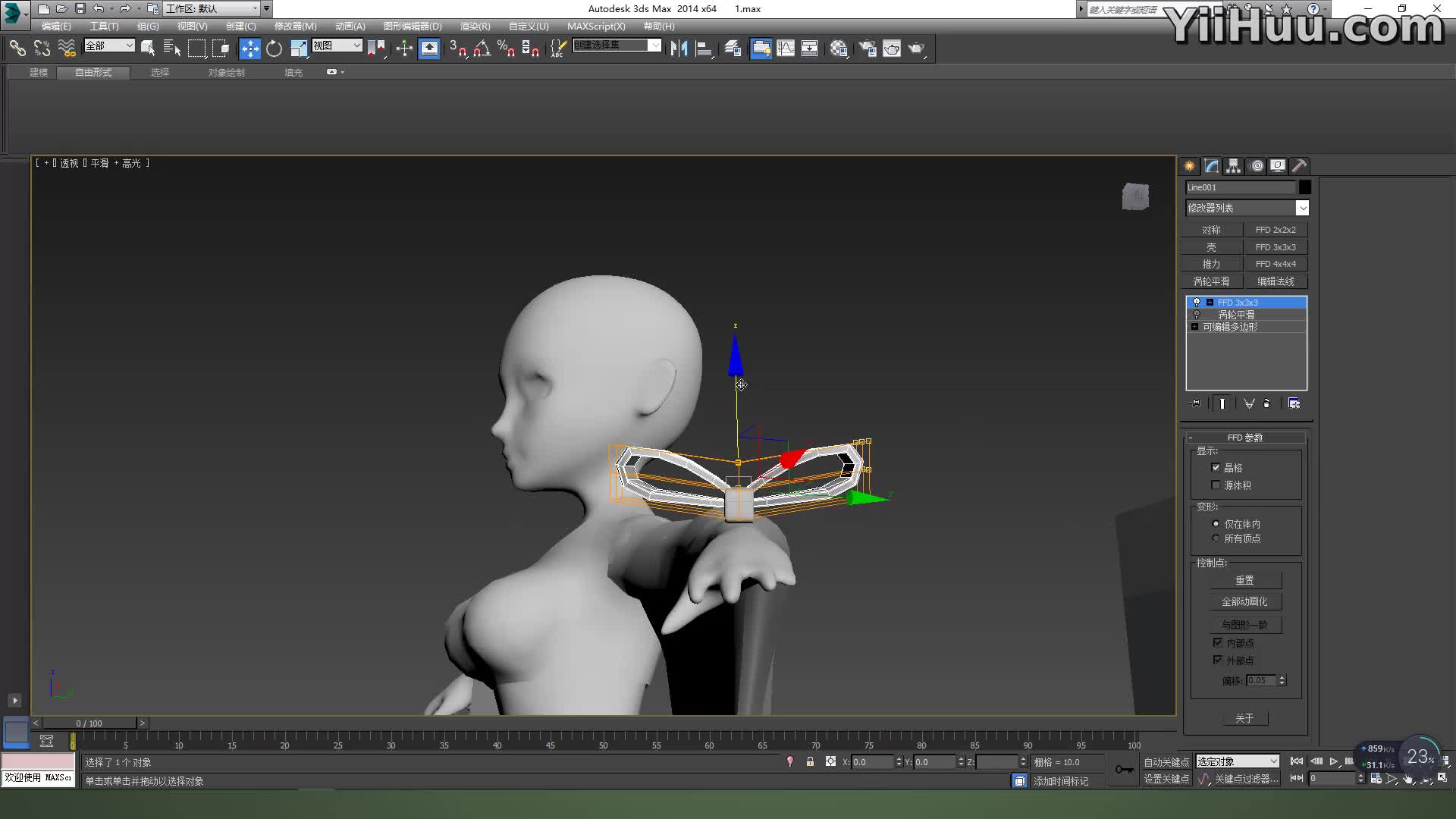Click Configure Modifier Sets icon
1456x819 pixels.
point(1294,403)
